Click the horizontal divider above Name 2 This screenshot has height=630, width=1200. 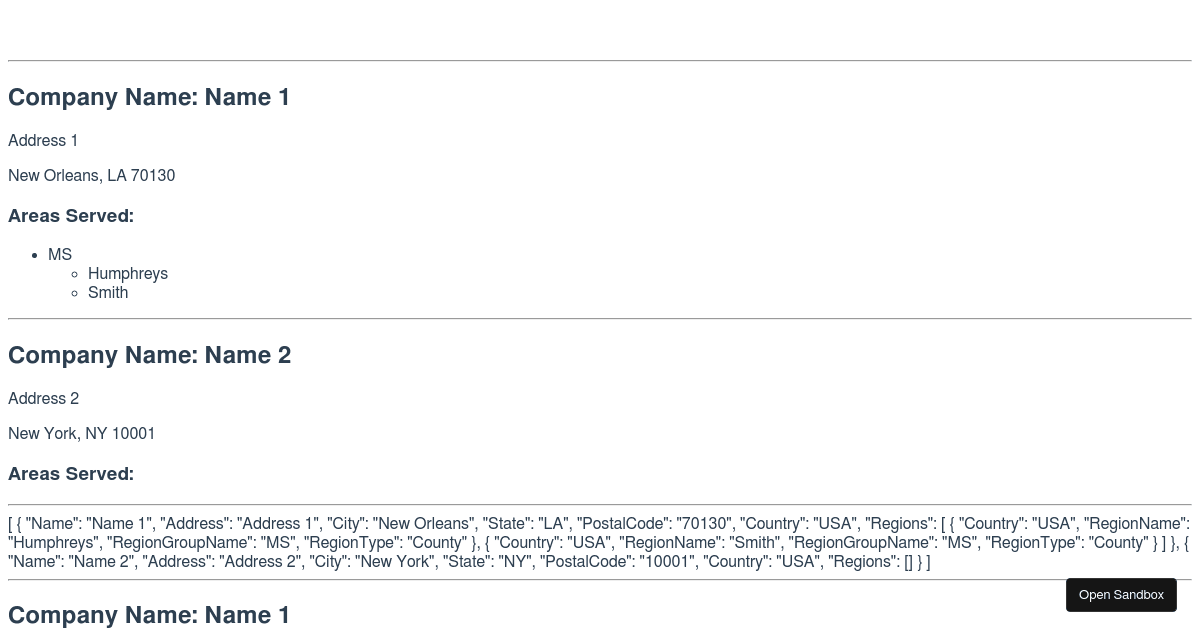tap(600, 319)
